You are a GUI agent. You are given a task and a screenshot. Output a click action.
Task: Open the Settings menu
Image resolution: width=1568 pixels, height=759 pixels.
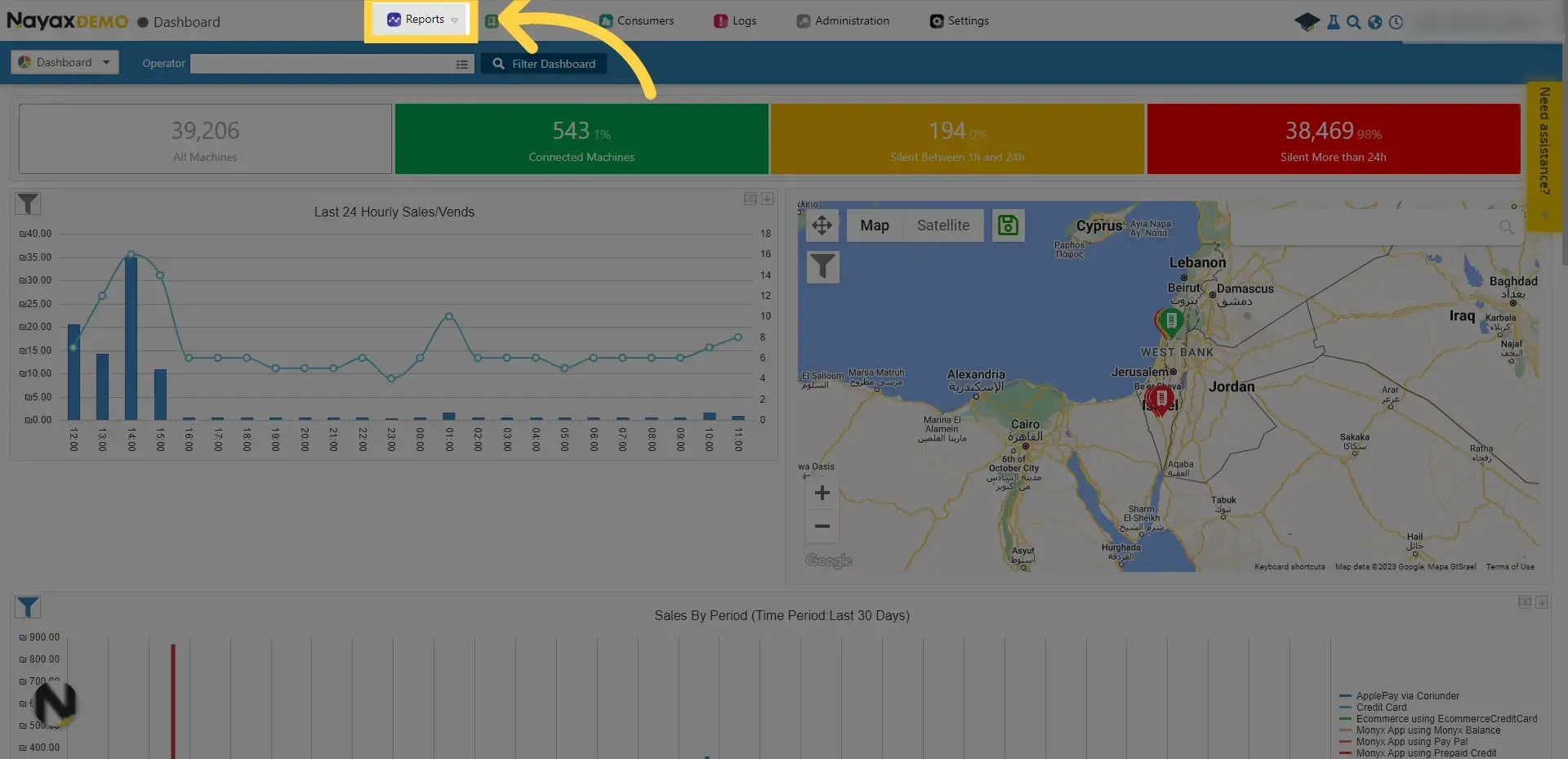(x=960, y=20)
